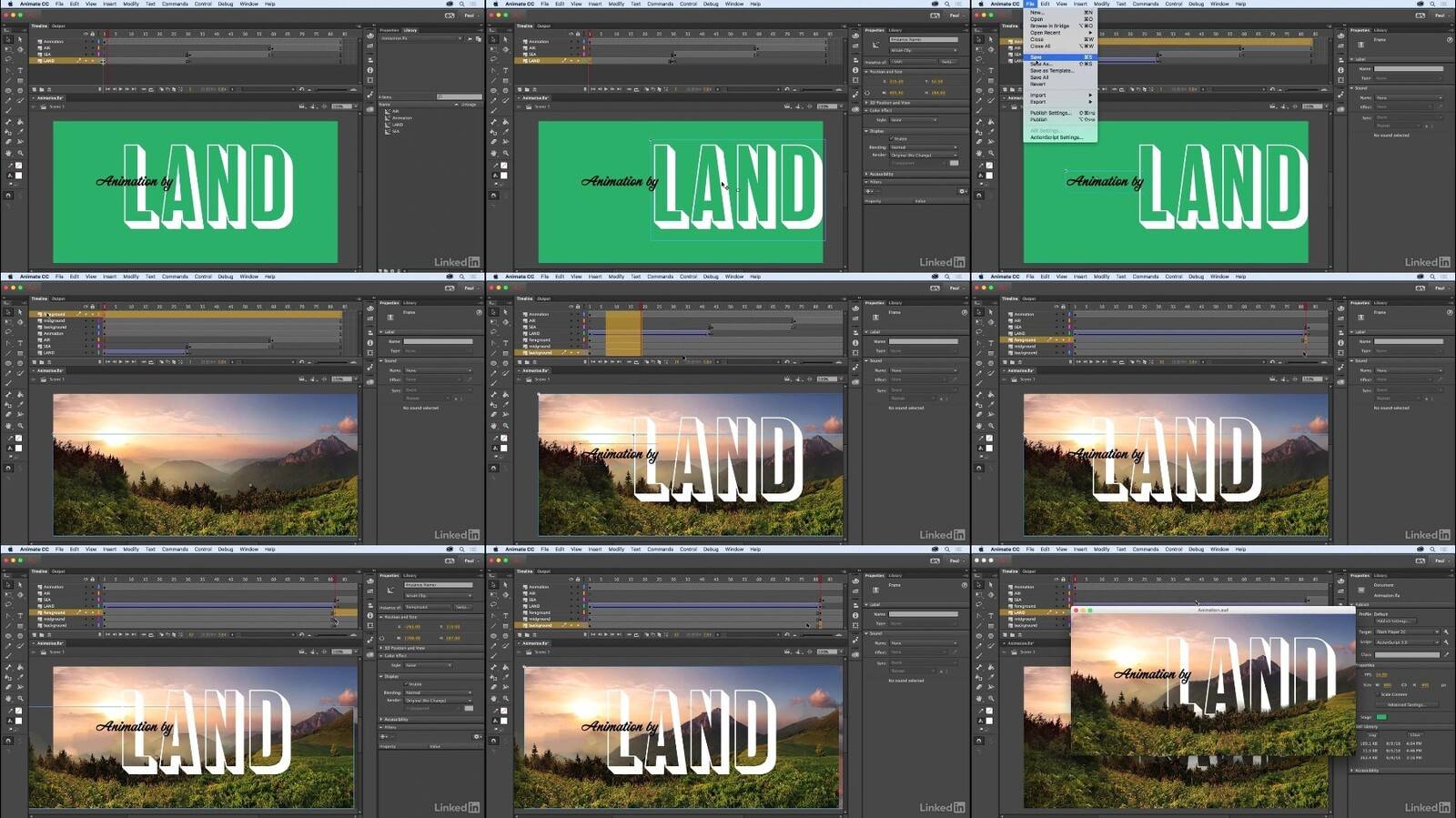The image size is (1456, 818).
Task: Select Bone tool in frame showing Library list
Action: [x=8, y=122]
